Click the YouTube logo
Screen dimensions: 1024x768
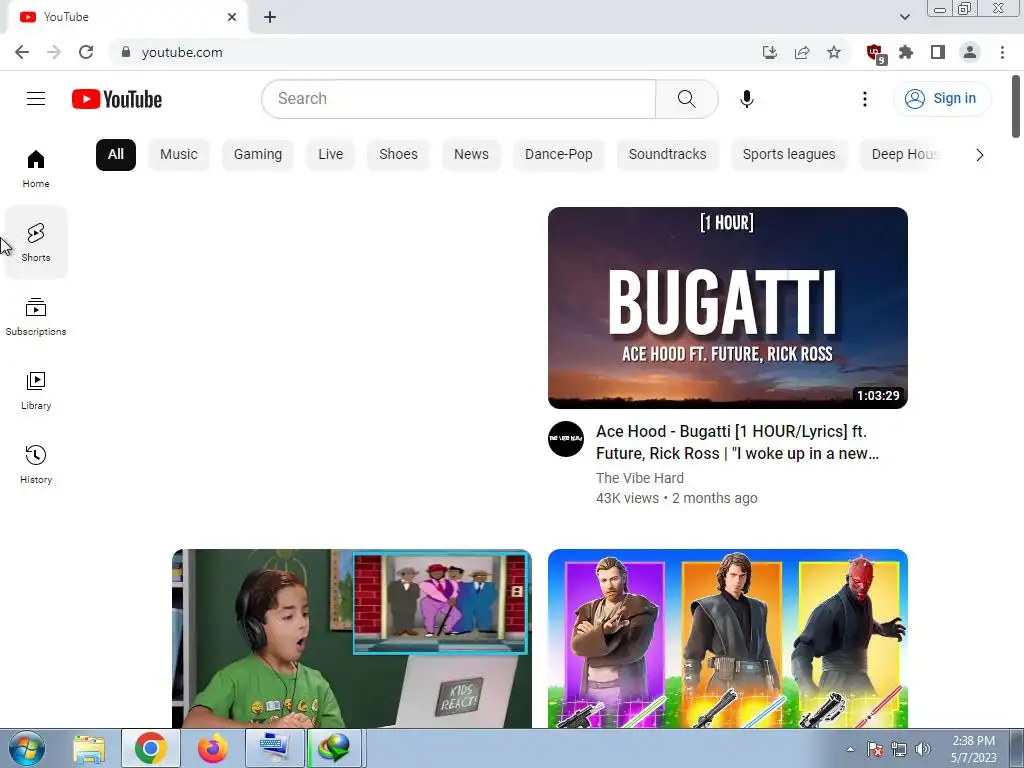click(117, 99)
